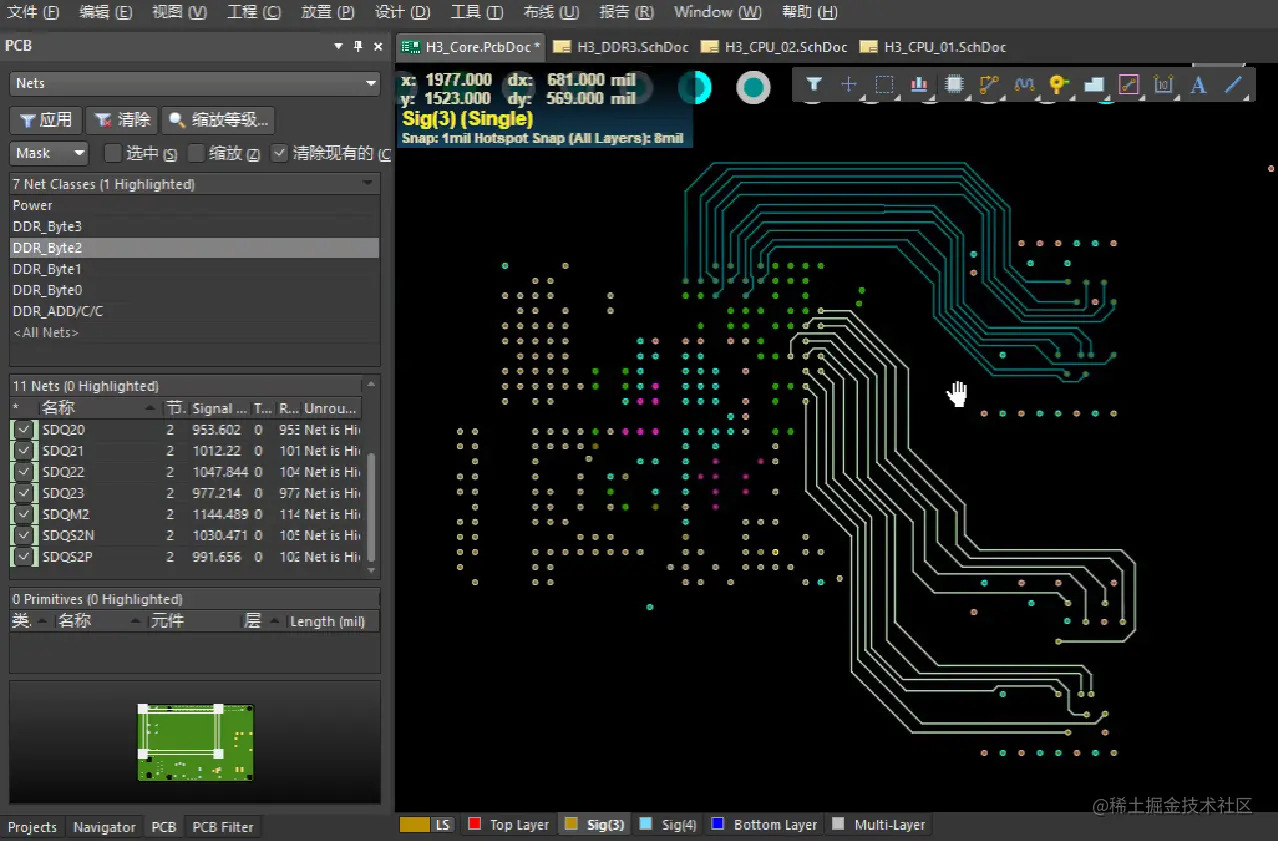Image resolution: width=1278 pixels, height=841 pixels.
Task: Select the place via tool
Action: [1058, 85]
